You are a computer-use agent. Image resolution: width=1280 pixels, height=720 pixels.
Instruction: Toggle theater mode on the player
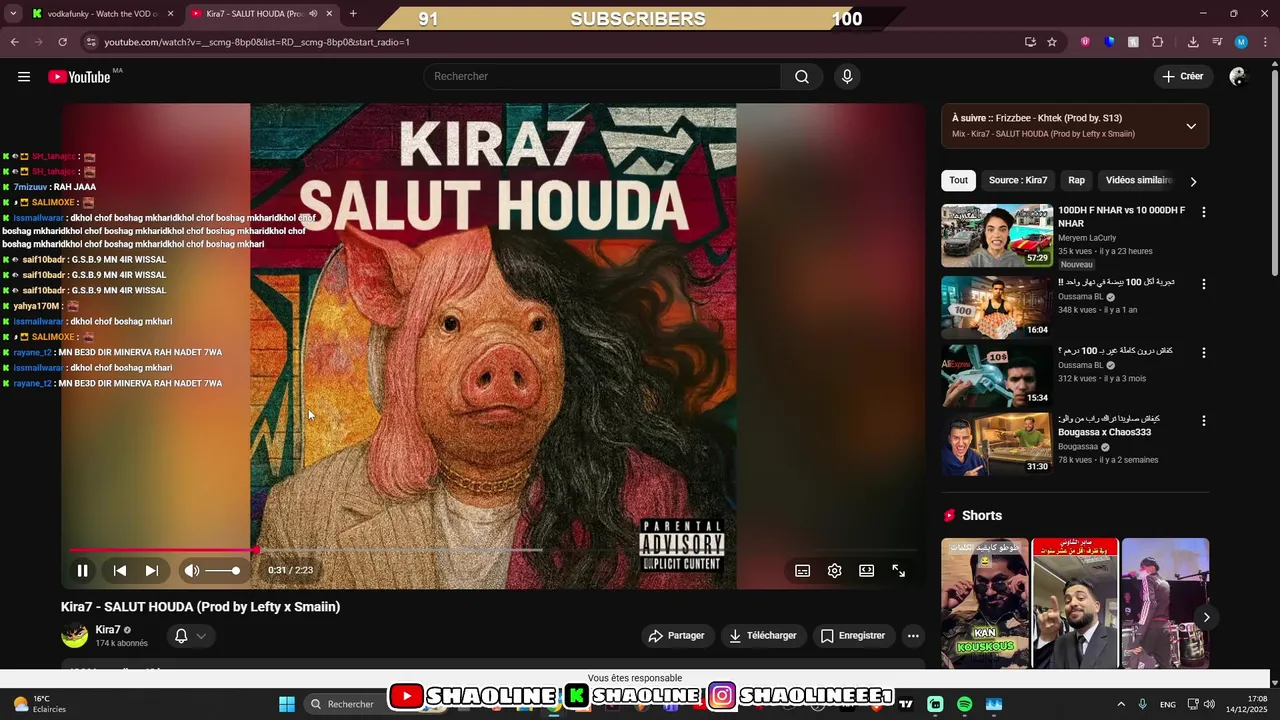(x=867, y=570)
